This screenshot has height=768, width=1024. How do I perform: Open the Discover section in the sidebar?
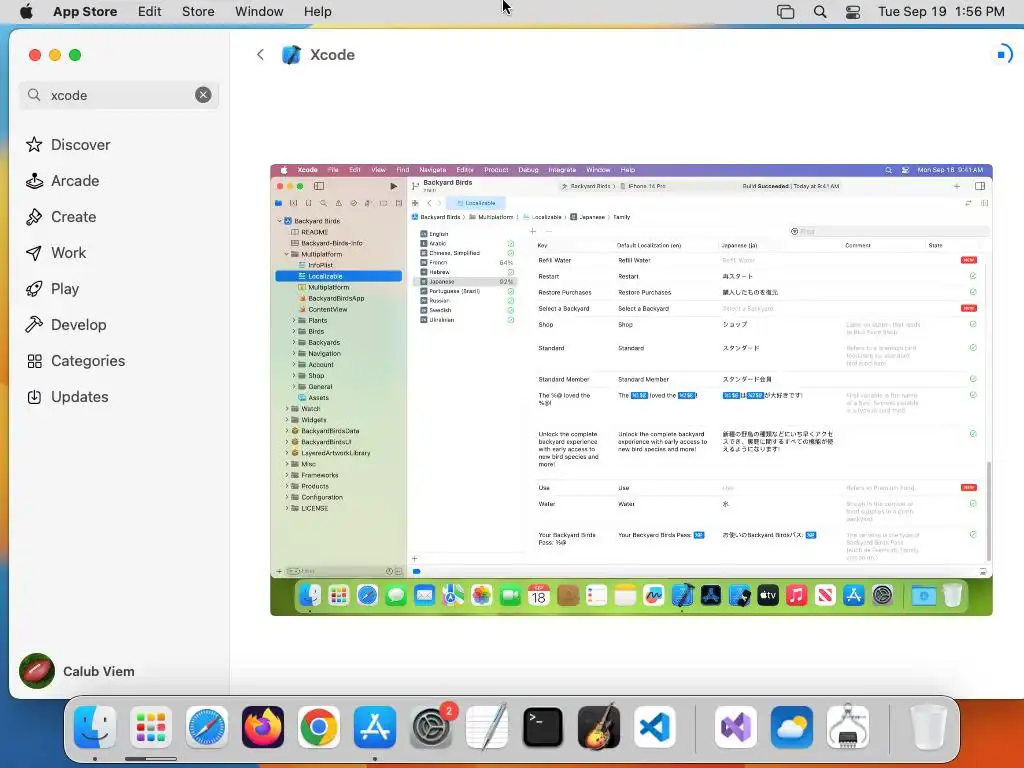(x=68, y=144)
